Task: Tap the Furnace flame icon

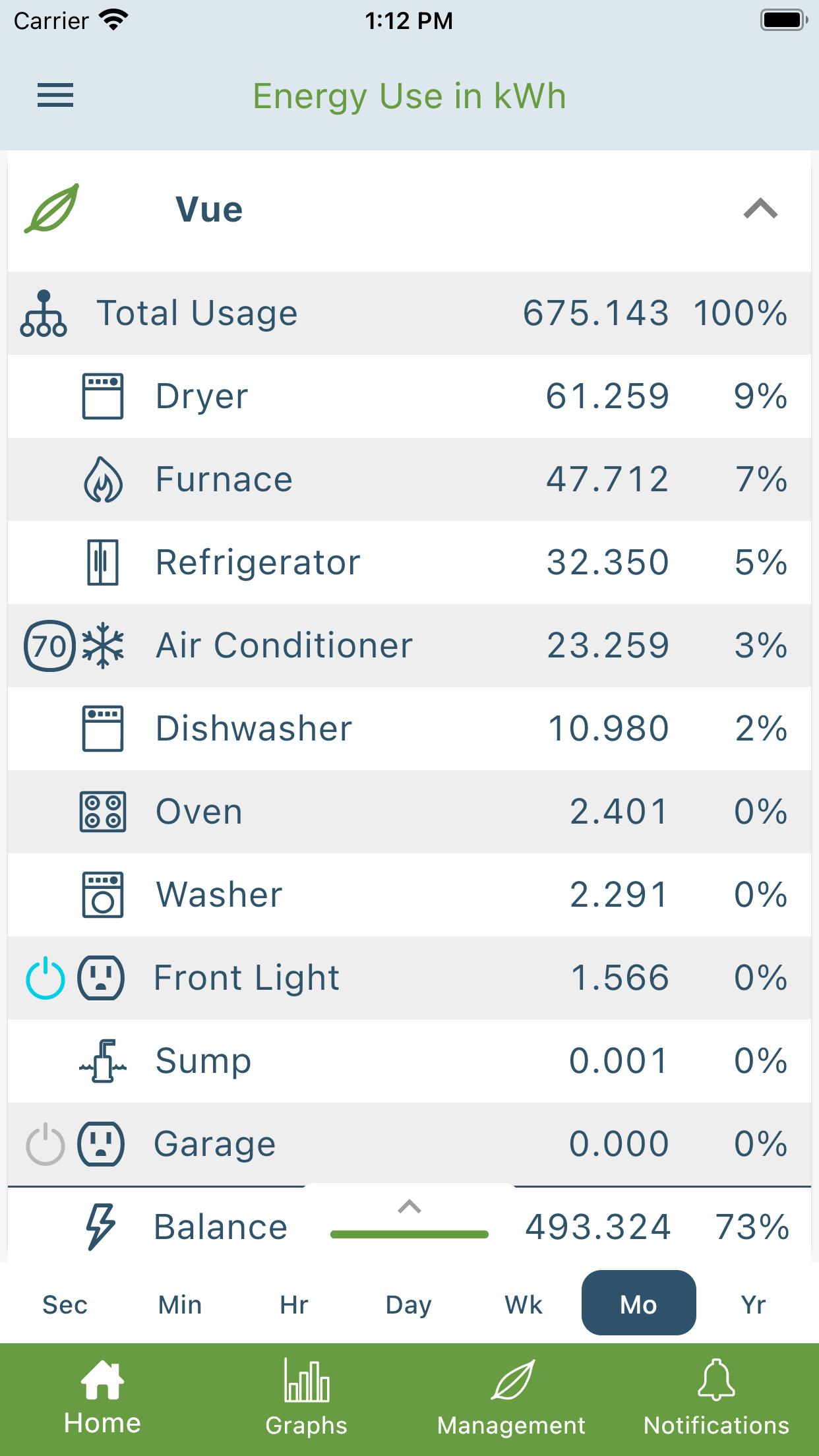Action: (x=103, y=479)
